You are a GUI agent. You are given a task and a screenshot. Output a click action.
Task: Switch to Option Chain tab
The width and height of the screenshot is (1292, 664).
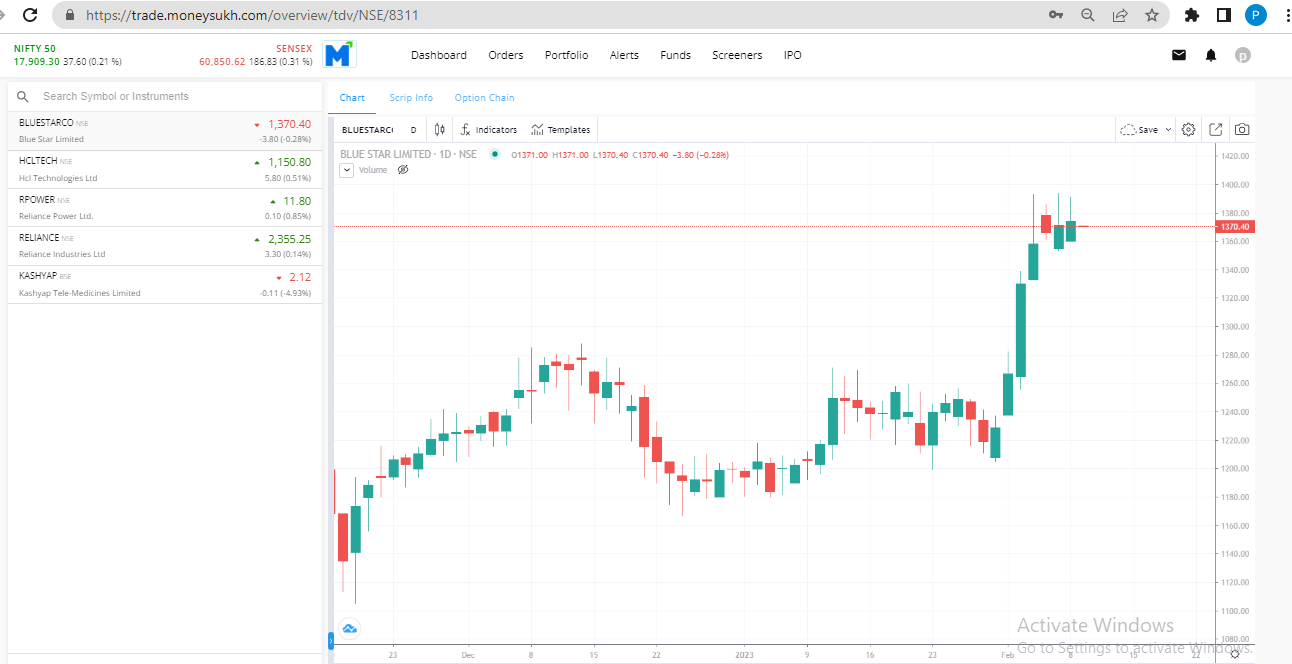pos(484,97)
